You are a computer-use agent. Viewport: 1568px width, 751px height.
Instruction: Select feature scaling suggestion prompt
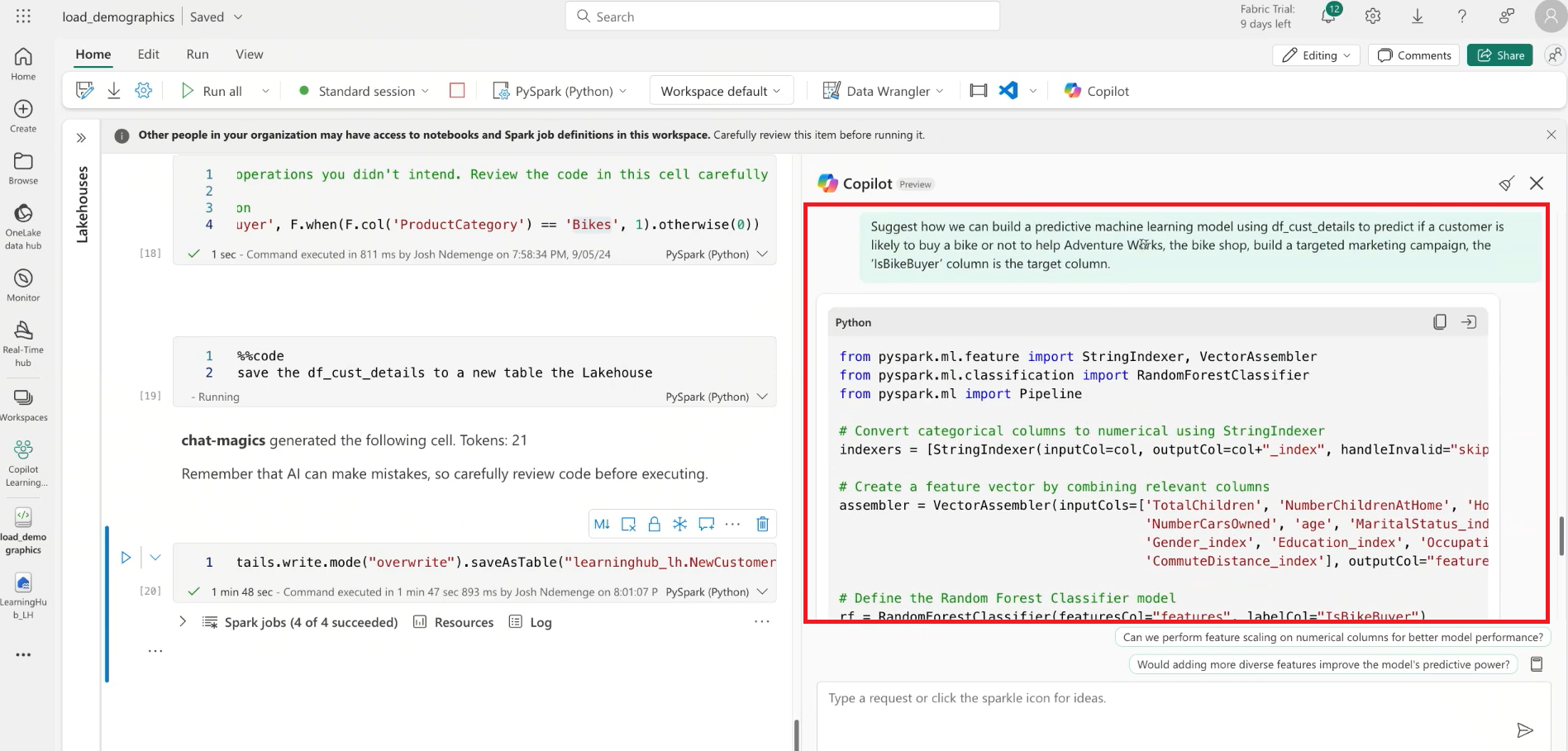(x=1332, y=637)
